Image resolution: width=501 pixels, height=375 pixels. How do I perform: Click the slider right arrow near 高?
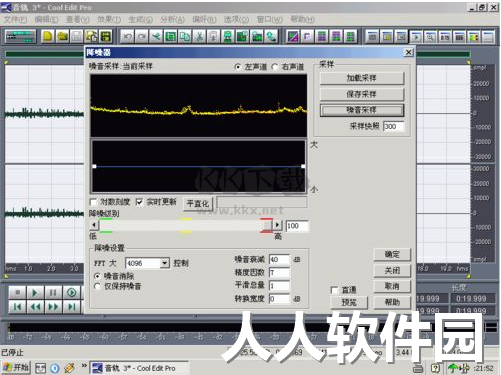coord(277,226)
